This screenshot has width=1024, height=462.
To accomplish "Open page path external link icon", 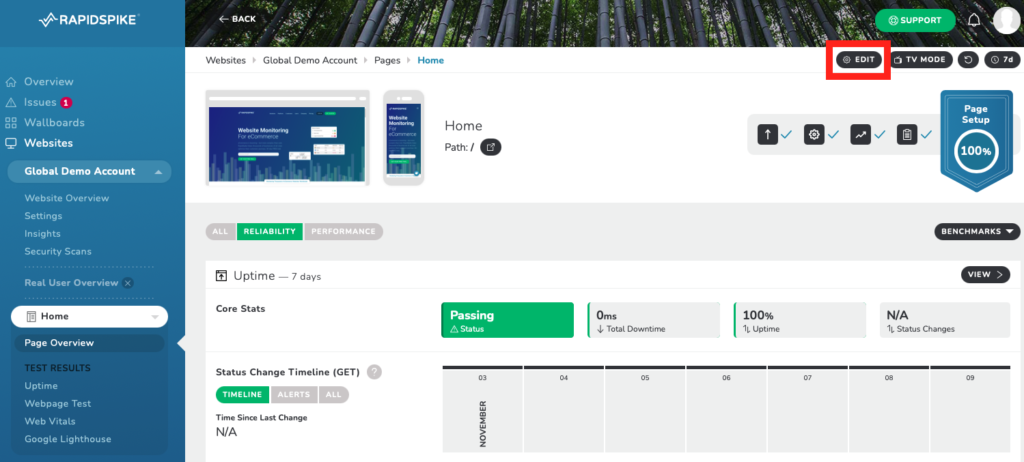I will [490, 147].
